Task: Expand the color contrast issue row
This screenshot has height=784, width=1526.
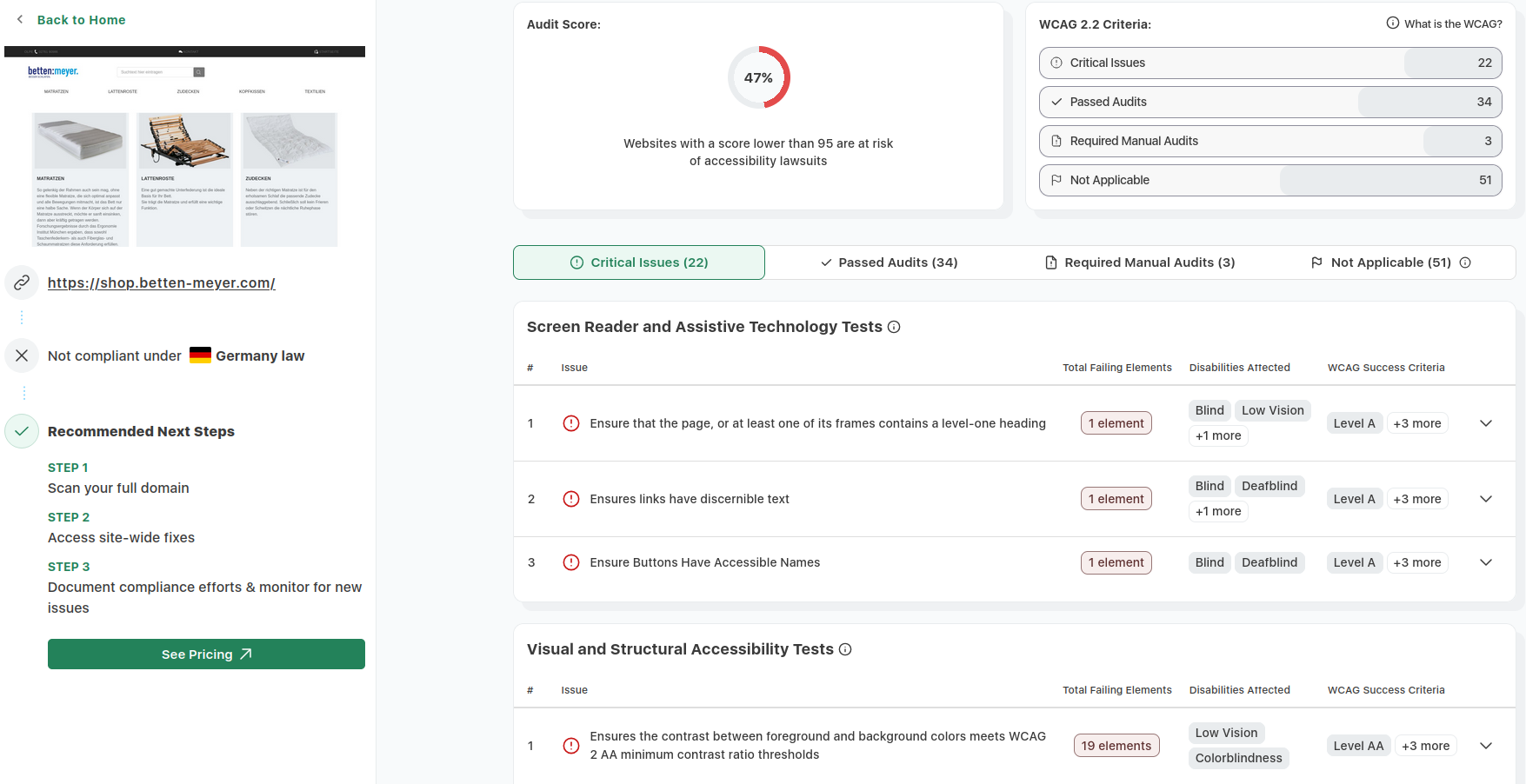Action: pyautogui.click(x=1486, y=746)
